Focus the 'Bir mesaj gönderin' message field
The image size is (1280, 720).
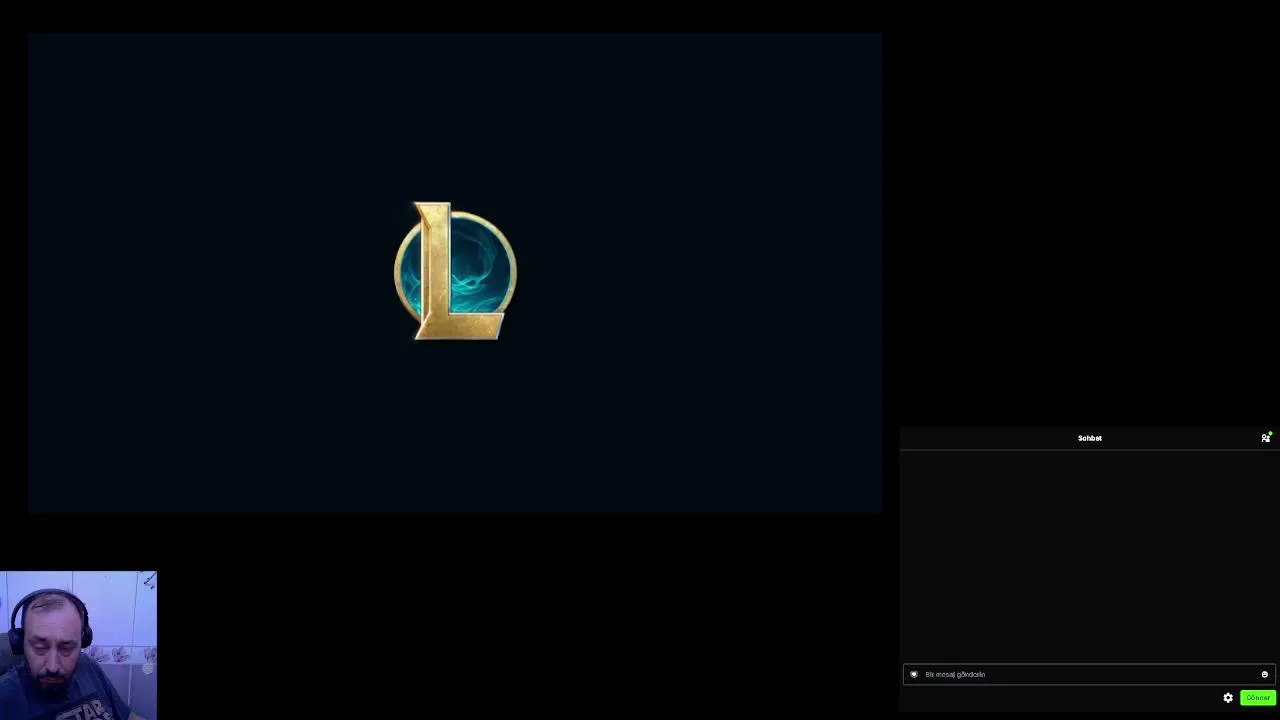click(x=1089, y=674)
